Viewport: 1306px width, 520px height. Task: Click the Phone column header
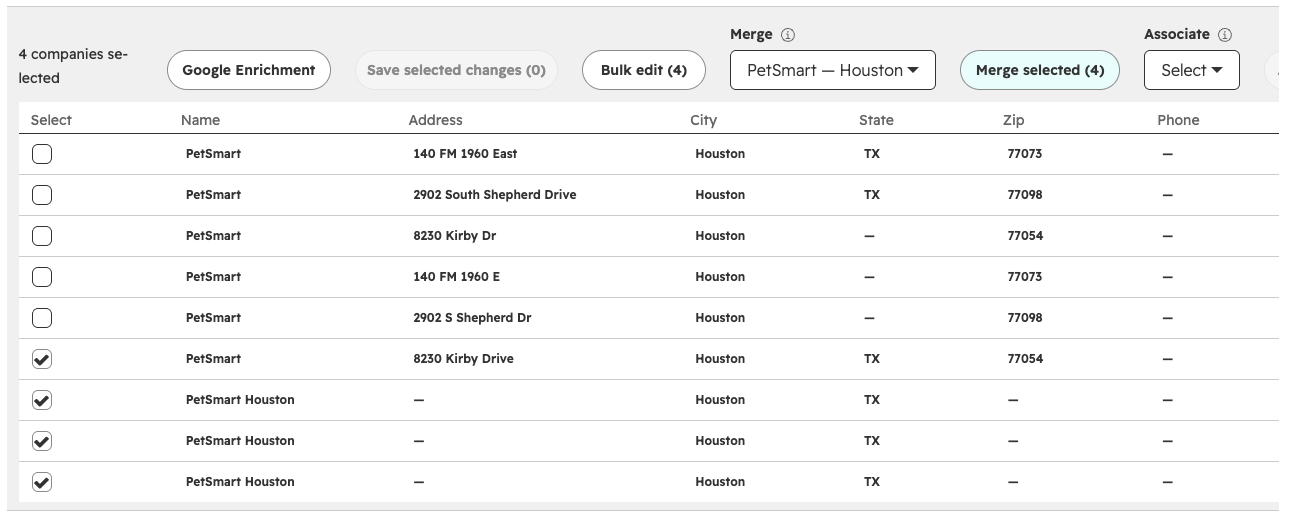pos(1178,120)
